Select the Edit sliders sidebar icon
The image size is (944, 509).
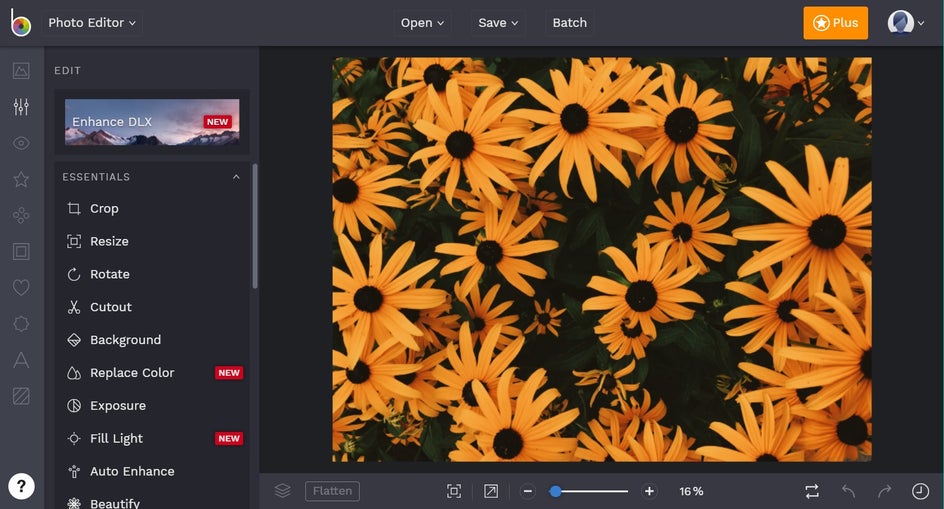[21, 107]
